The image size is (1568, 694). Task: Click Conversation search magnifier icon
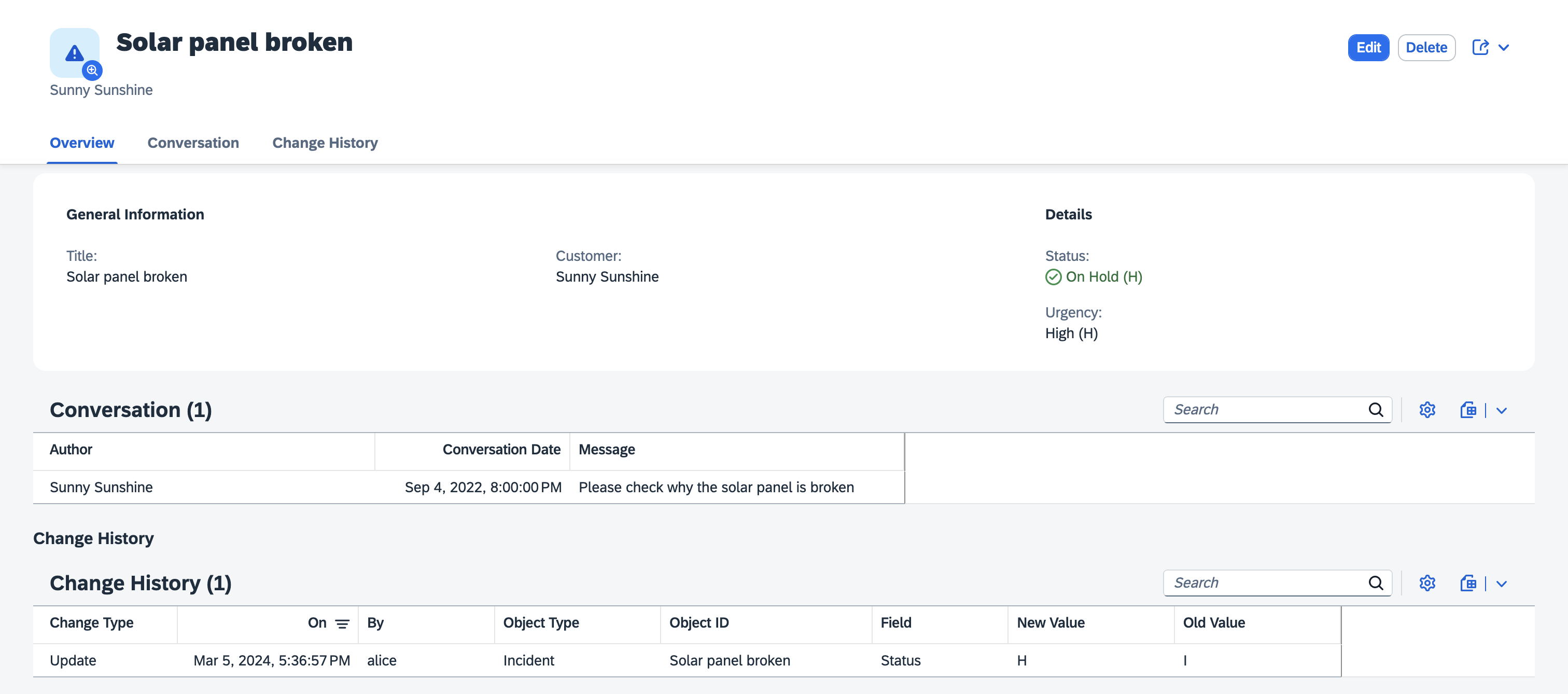click(x=1376, y=410)
